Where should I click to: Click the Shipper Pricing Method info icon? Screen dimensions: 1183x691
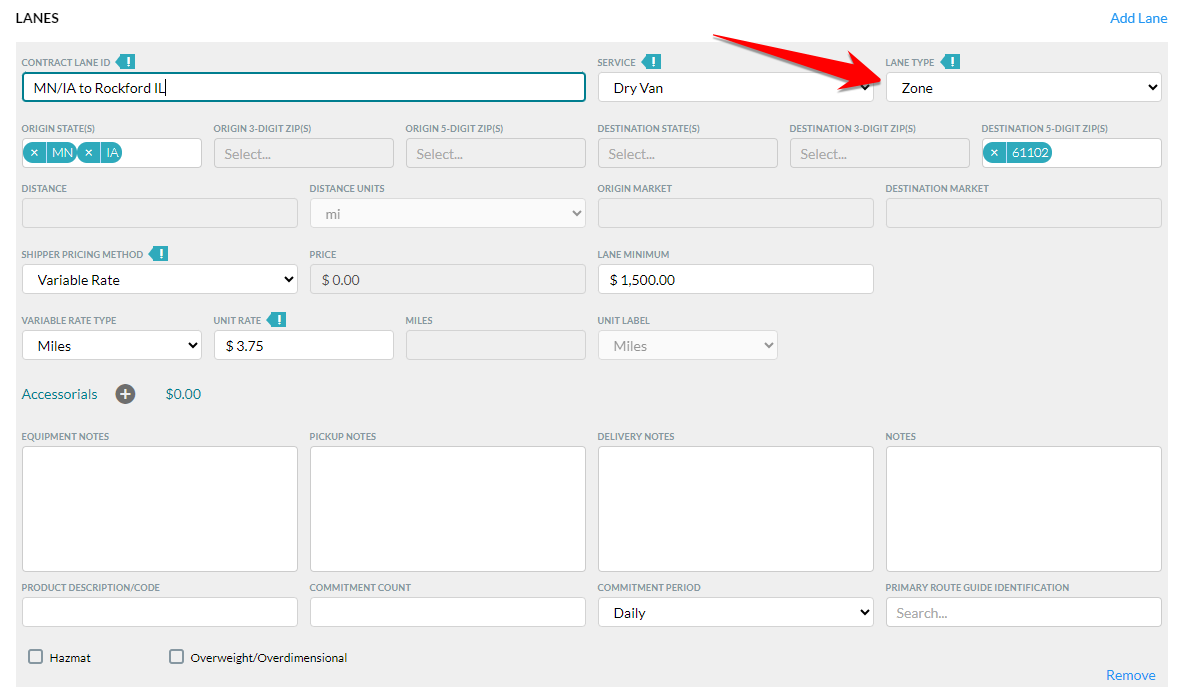tap(158, 254)
